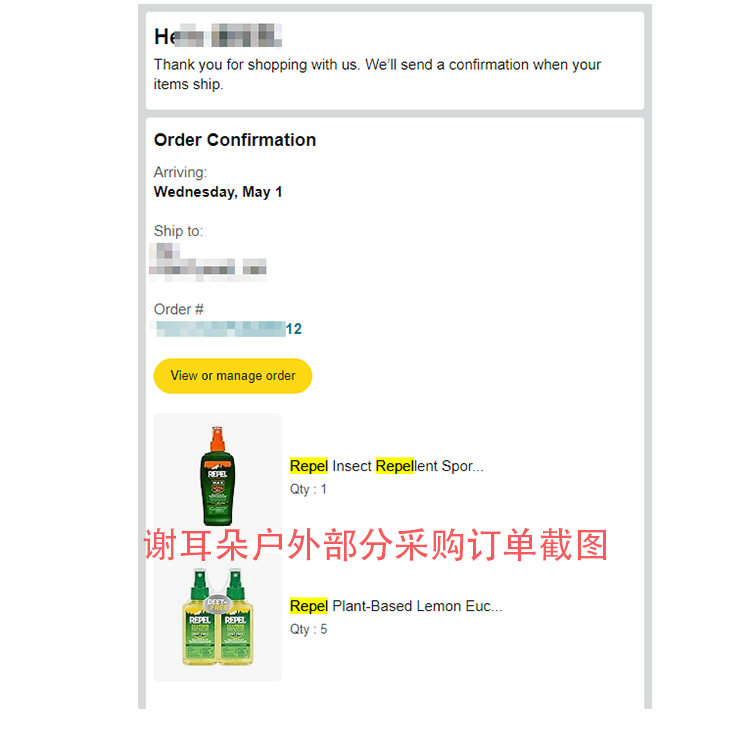
Task: Click the highlighted Repellent word in first title
Action: pyautogui.click(x=395, y=466)
